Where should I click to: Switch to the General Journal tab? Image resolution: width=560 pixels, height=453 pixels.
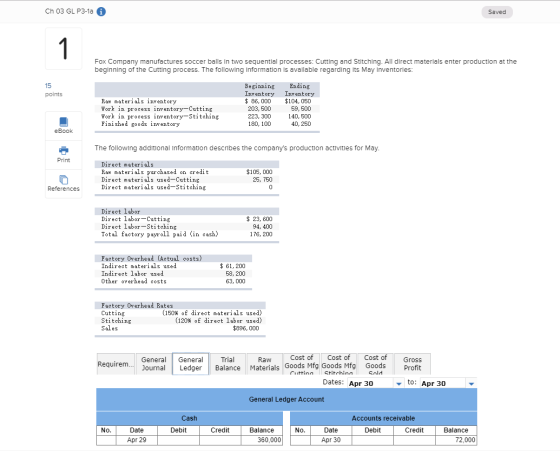(154, 364)
